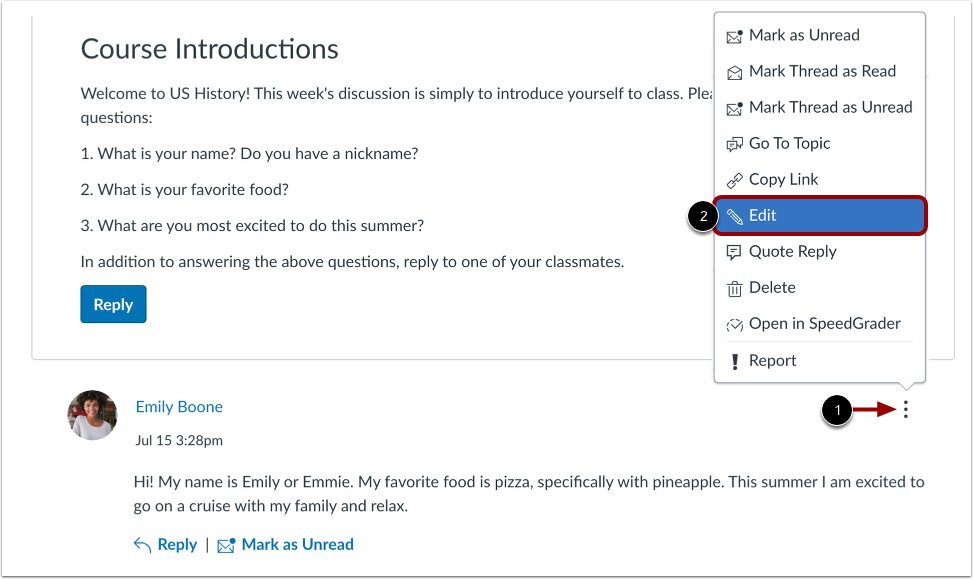Click the Reply link under Emily's post
Viewport: 973px width, 579px height.
pos(174,544)
